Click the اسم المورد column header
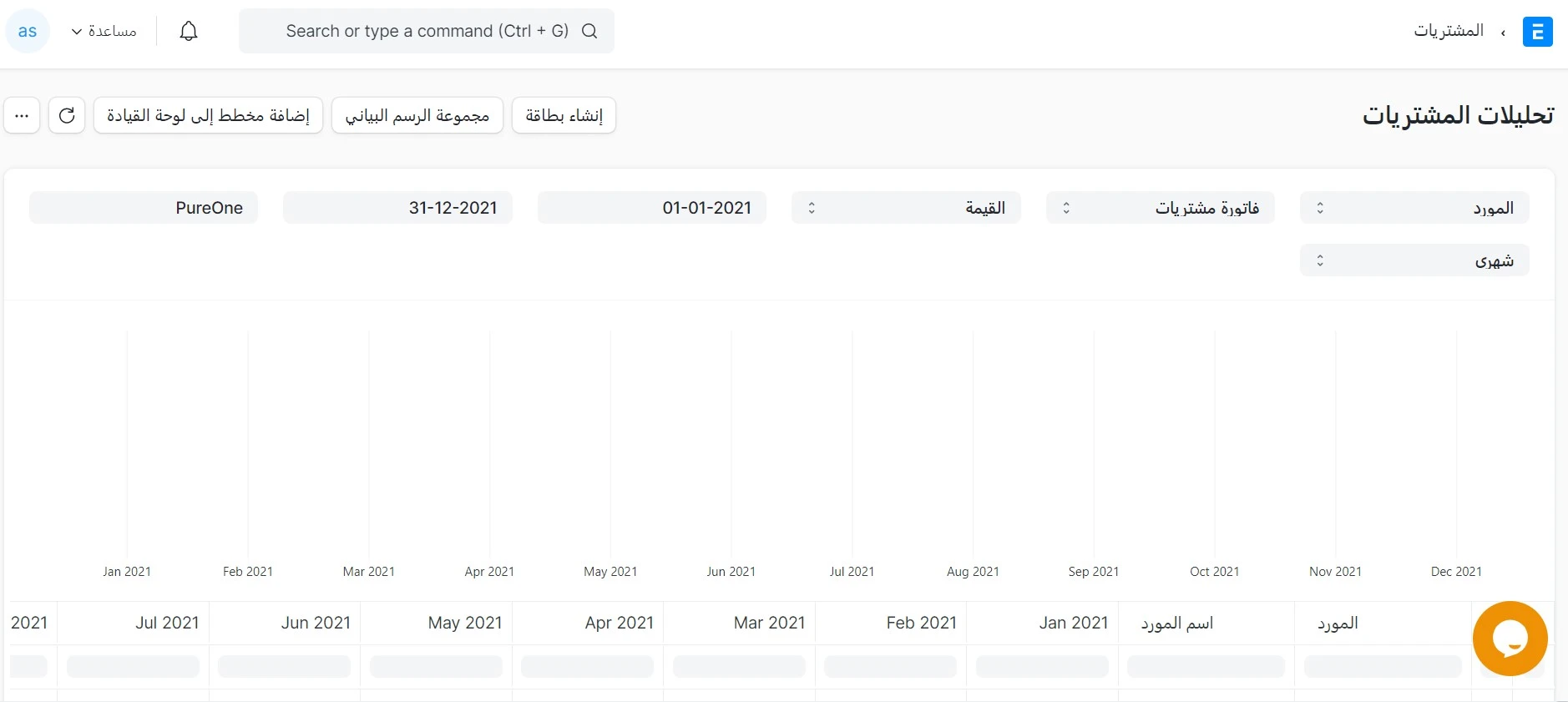Viewport: 1568px width, 702px height. tap(1206, 623)
